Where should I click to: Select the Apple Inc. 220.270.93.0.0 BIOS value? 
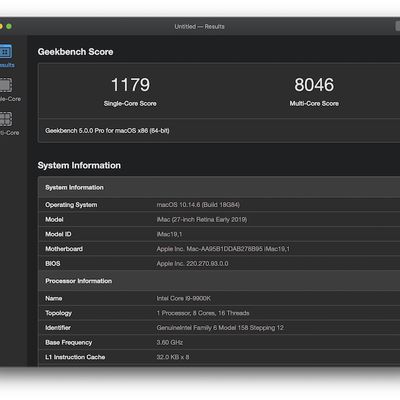(x=193, y=263)
